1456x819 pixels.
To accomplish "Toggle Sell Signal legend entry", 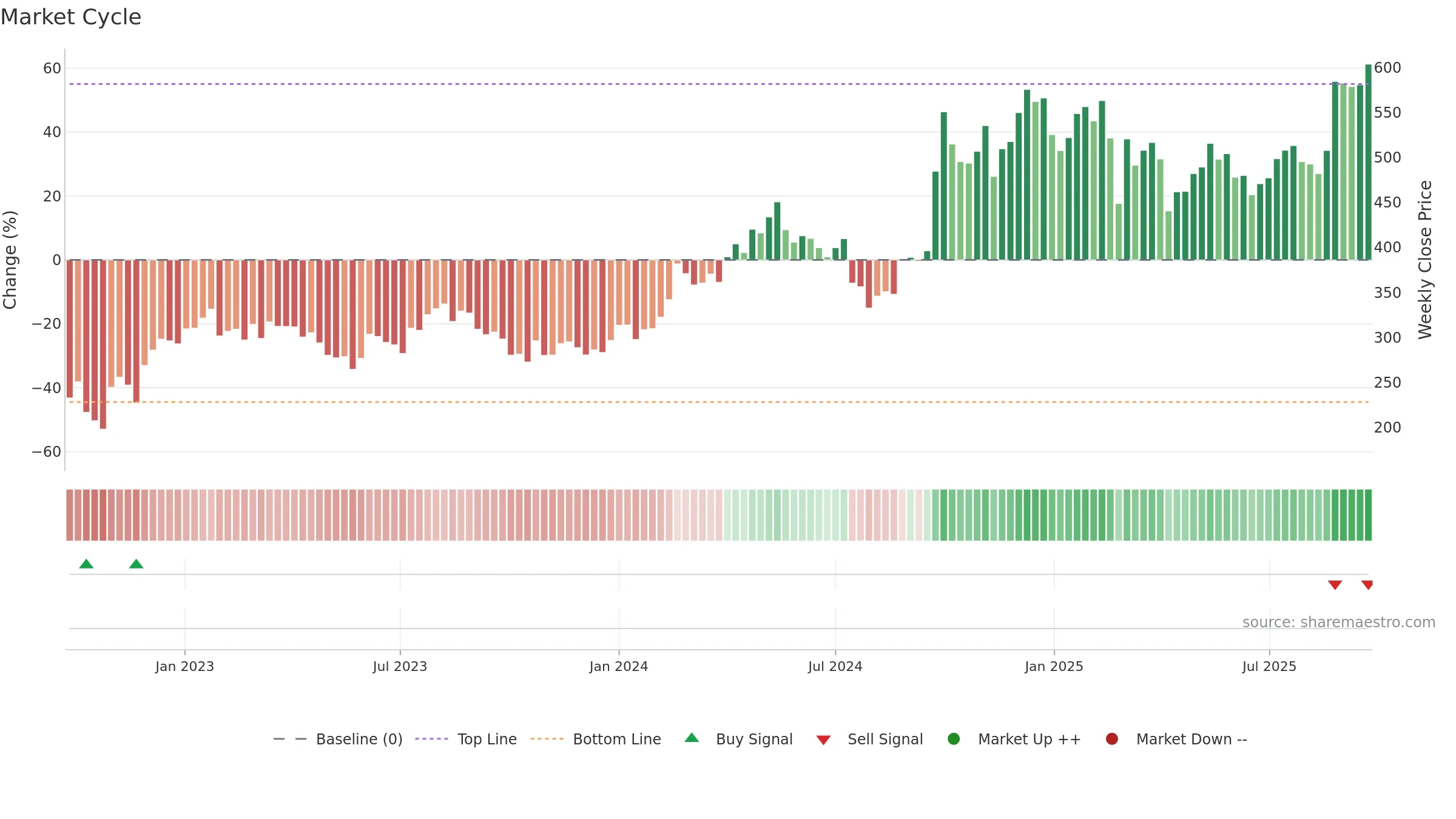I will click(869, 739).
